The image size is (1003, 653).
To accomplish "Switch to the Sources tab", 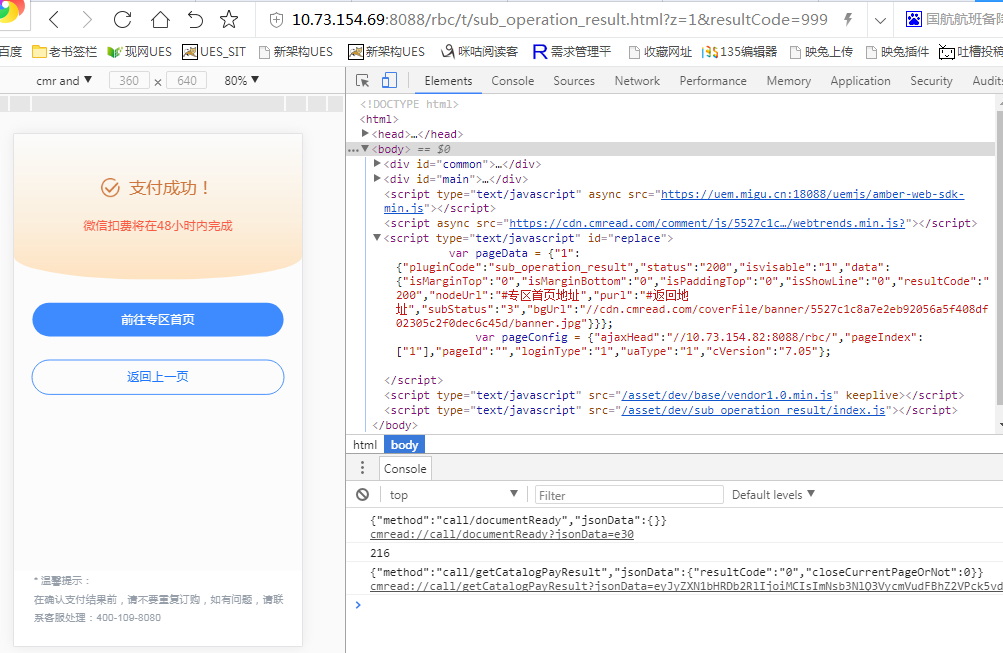I will 574,81.
